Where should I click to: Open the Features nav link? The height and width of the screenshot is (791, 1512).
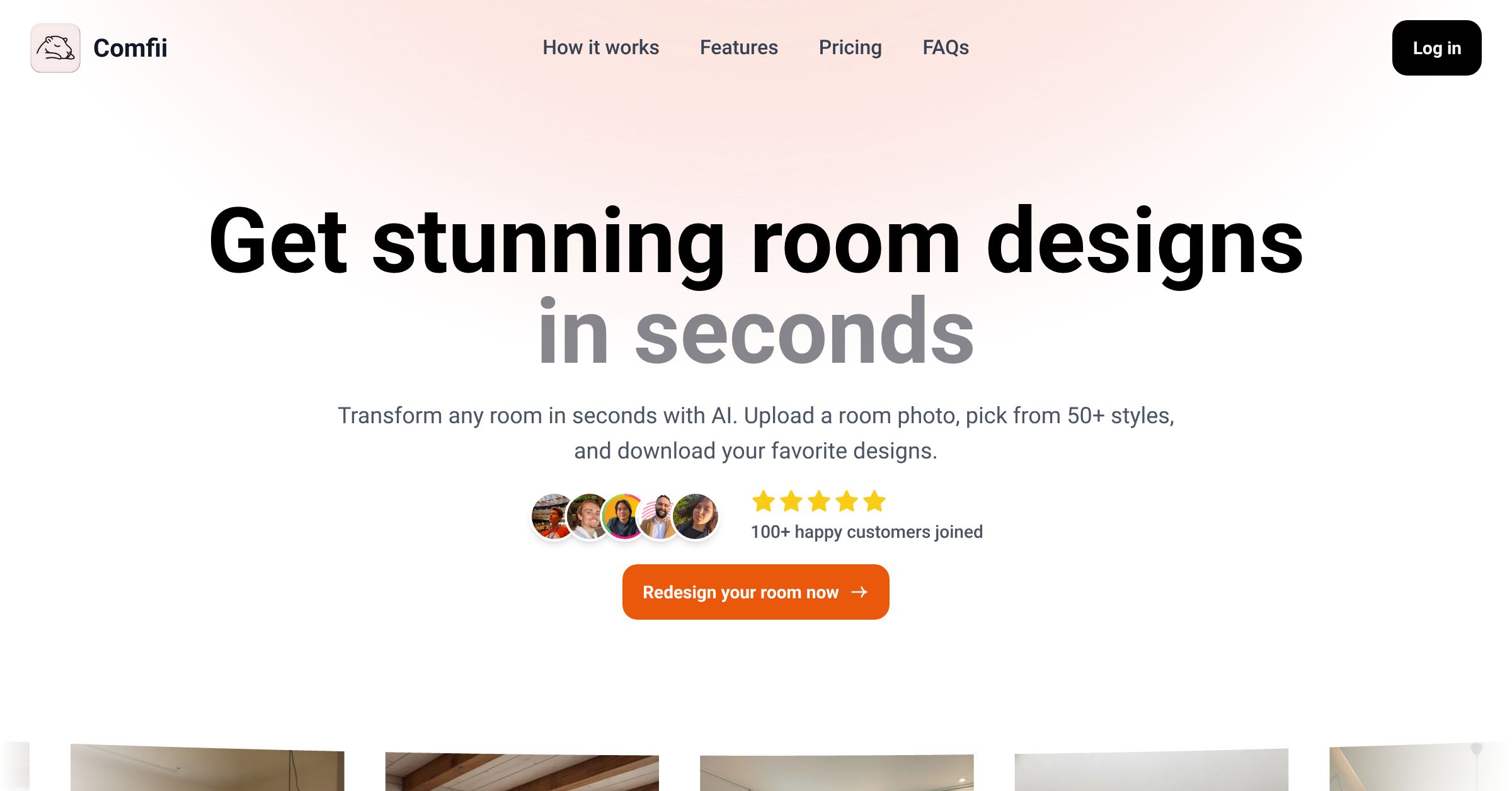pyautogui.click(x=738, y=47)
